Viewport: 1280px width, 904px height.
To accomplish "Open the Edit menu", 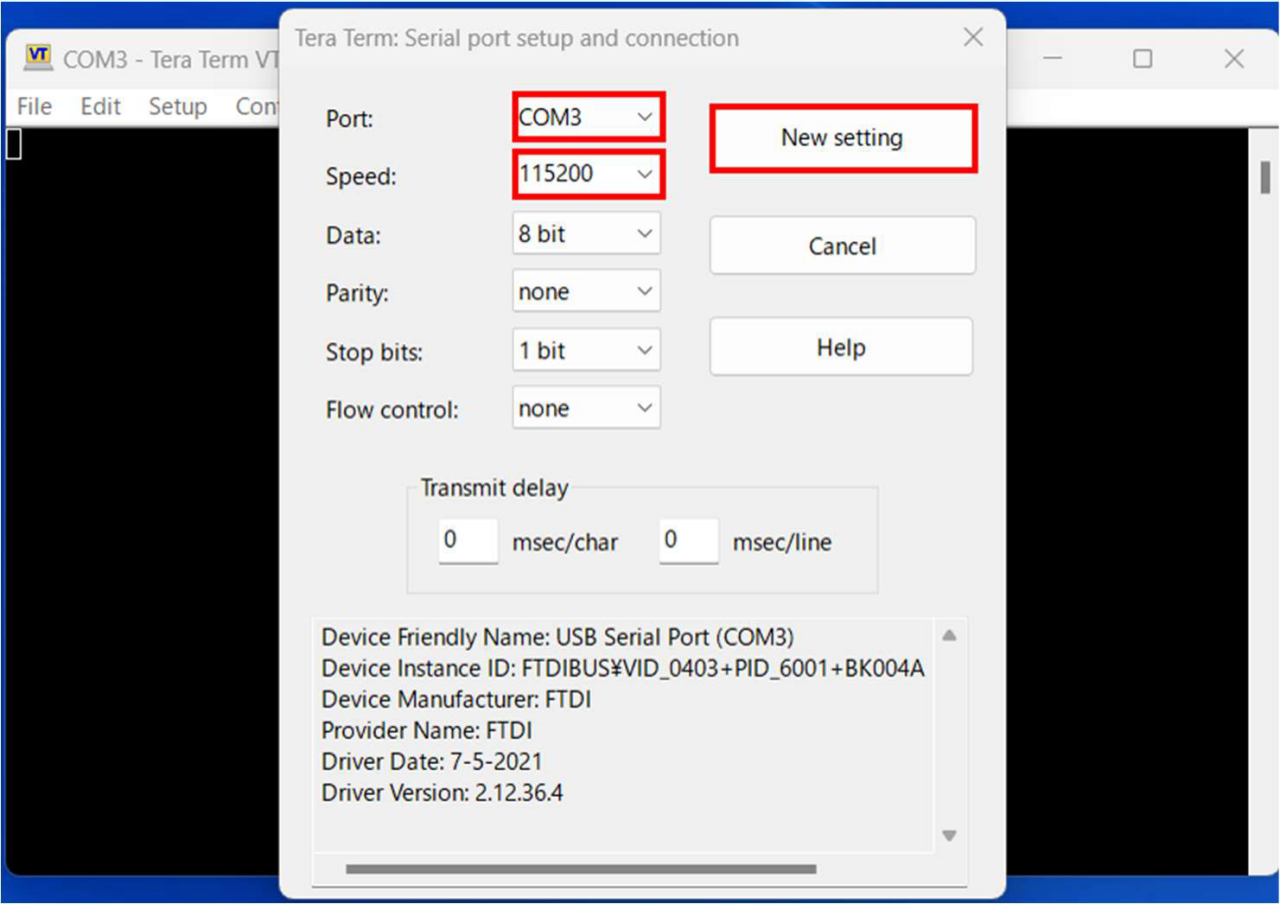I will pos(100,106).
